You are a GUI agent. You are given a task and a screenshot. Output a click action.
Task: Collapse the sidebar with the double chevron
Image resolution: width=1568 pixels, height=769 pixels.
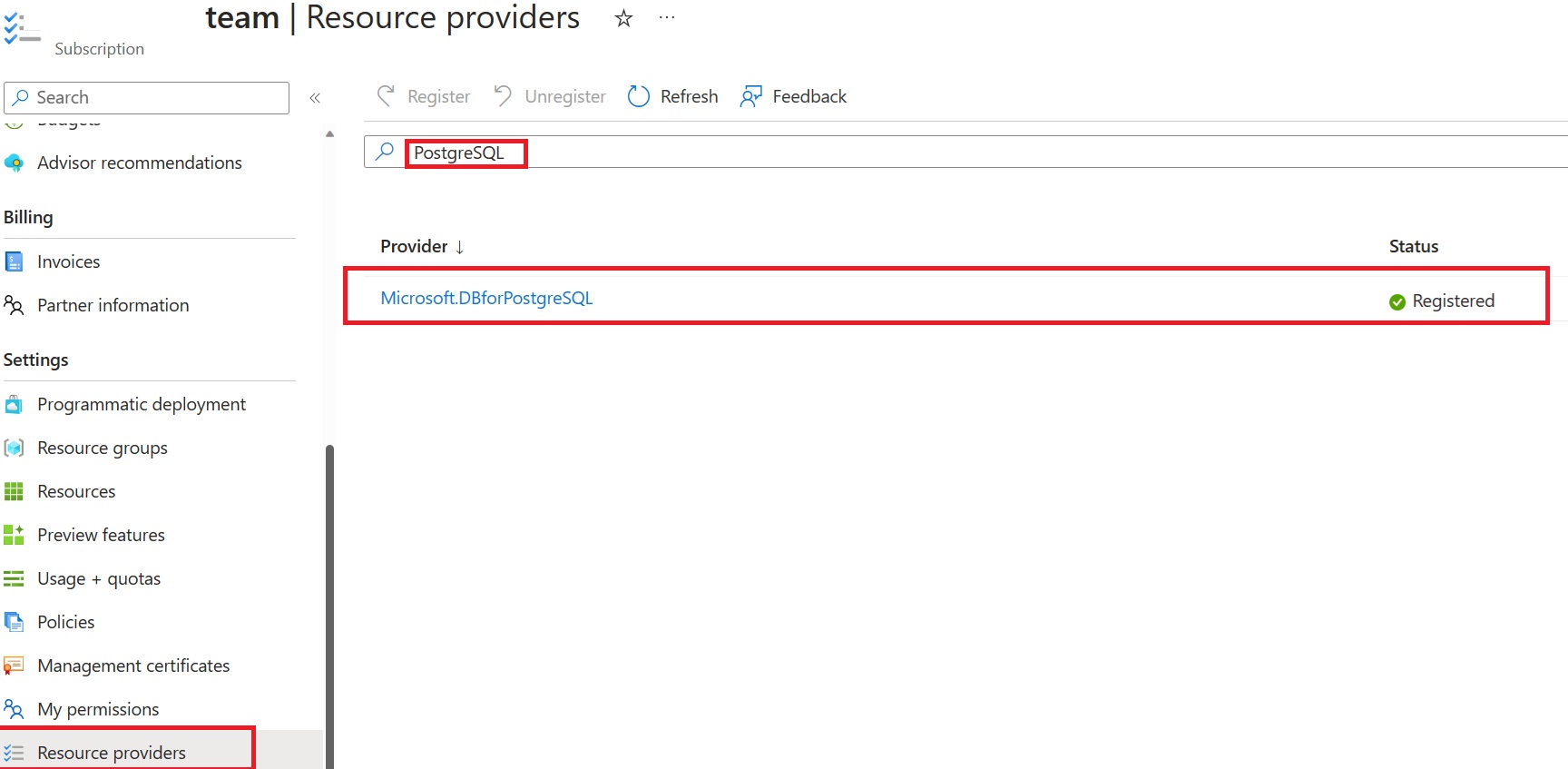pyautogui.click(x=315, y=98)
